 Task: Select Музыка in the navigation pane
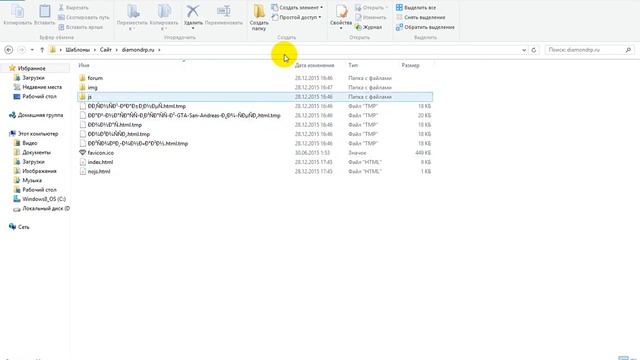pyautogui.click(x=32, y=180)
